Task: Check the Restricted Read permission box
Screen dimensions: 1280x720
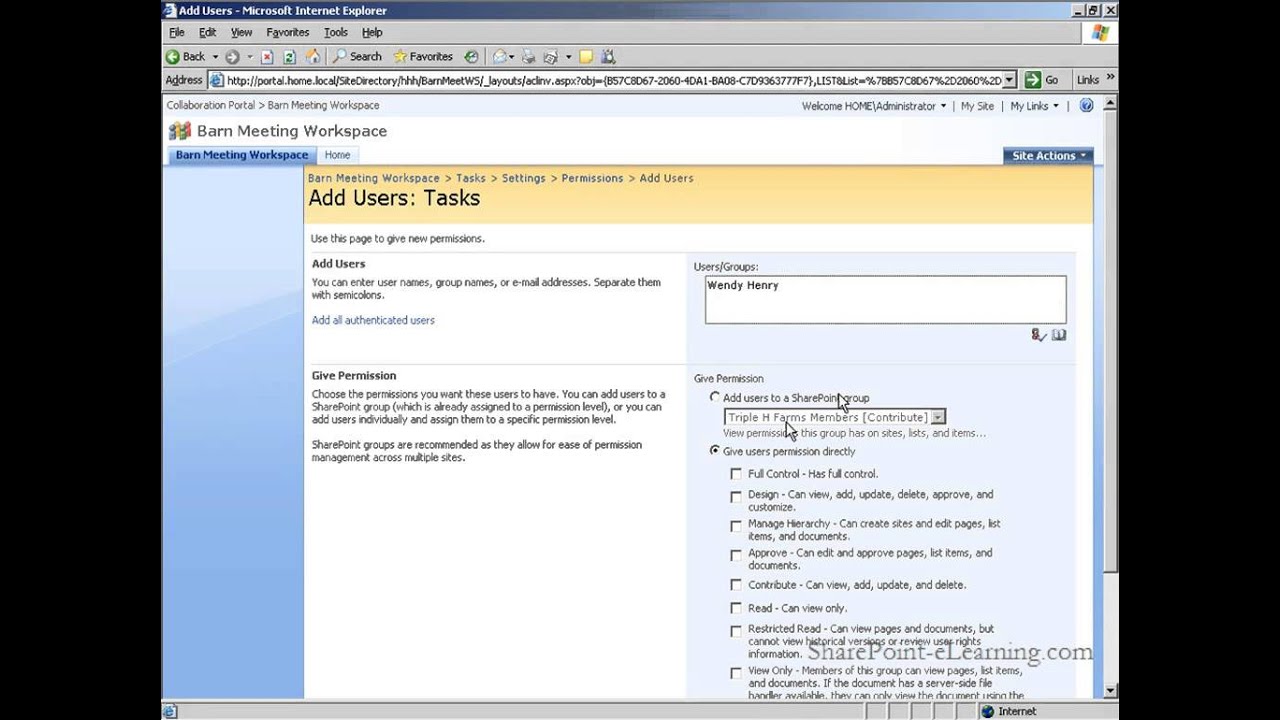Action: coord(736,631)
